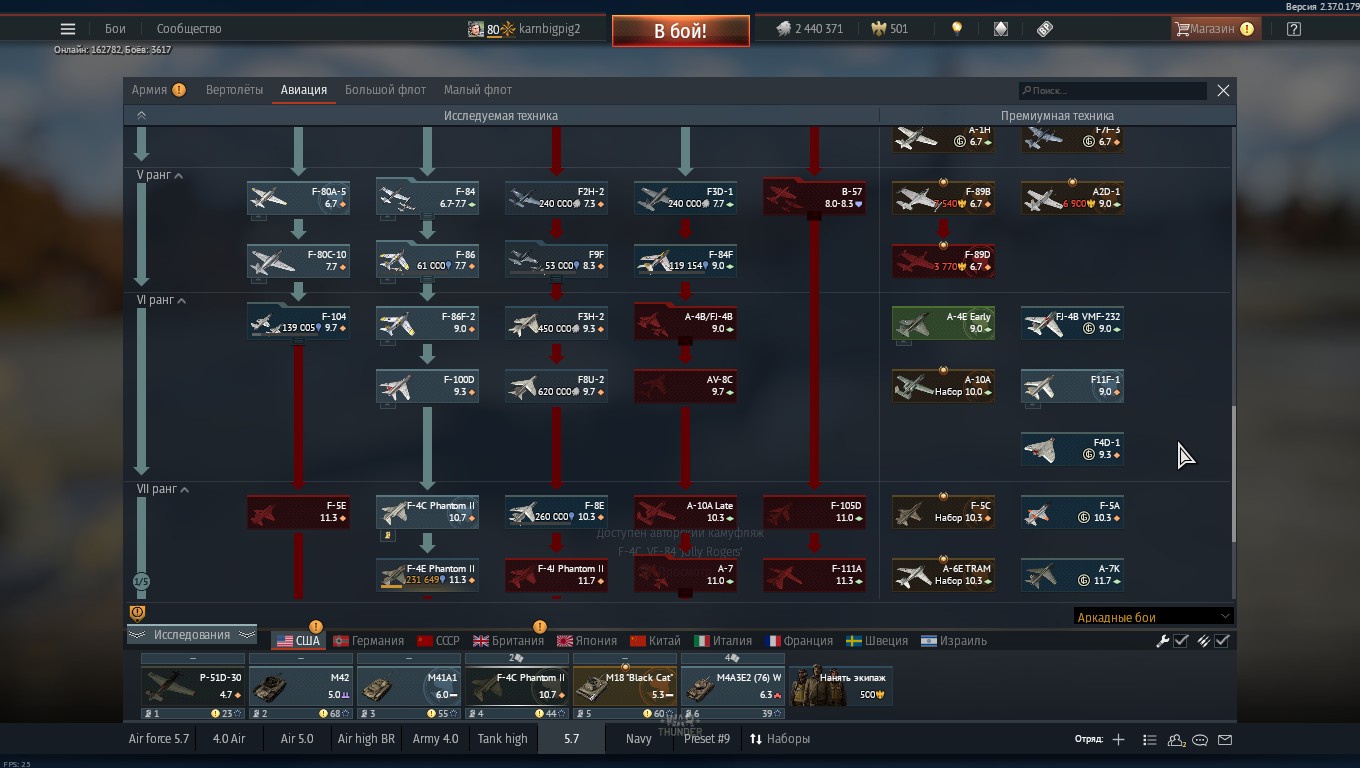Open the Battle Pass ticket icon
1360x768 pixels.
[1045, 29]
